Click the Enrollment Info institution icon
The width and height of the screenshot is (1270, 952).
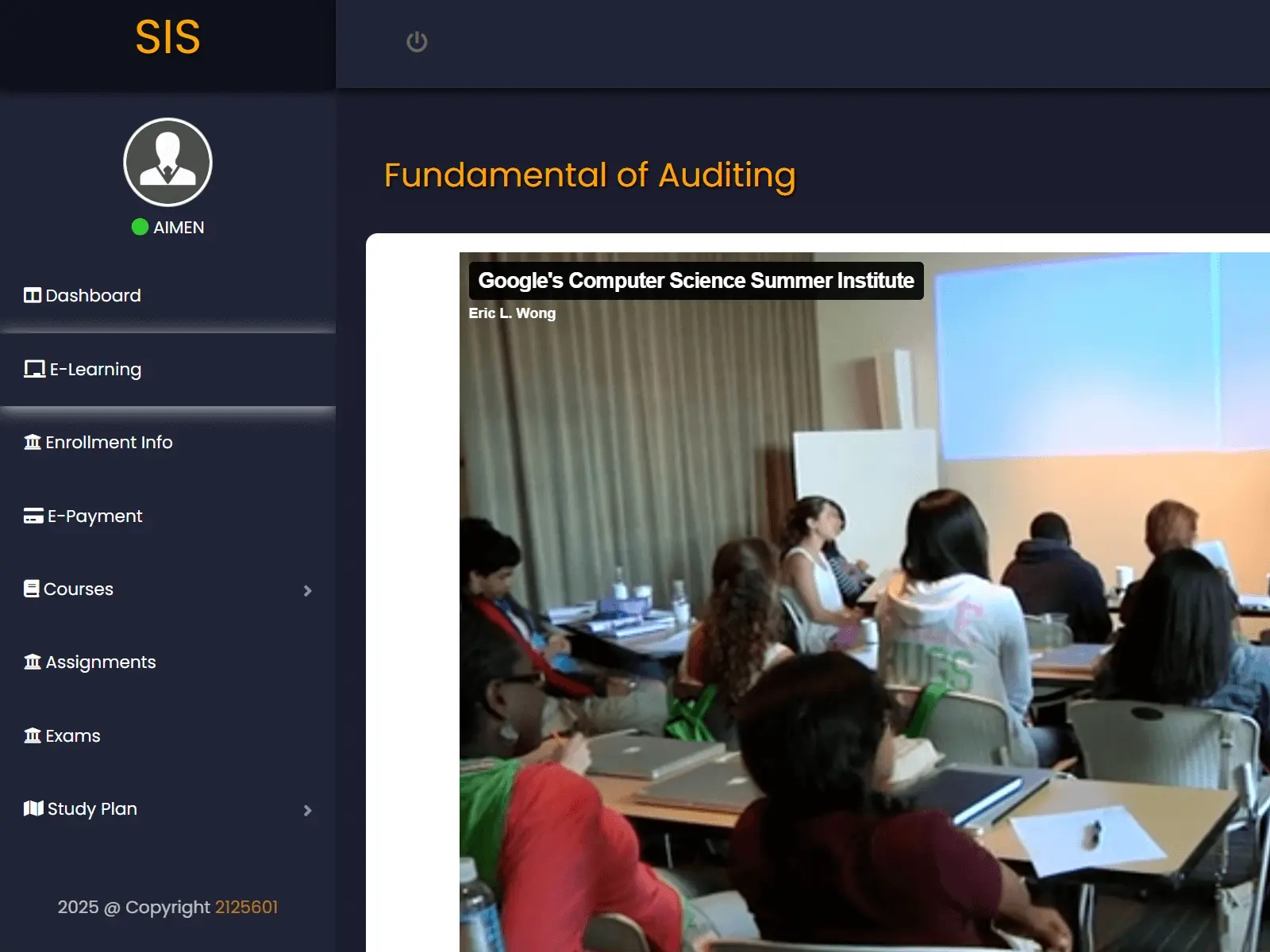(x=33, y=442)
